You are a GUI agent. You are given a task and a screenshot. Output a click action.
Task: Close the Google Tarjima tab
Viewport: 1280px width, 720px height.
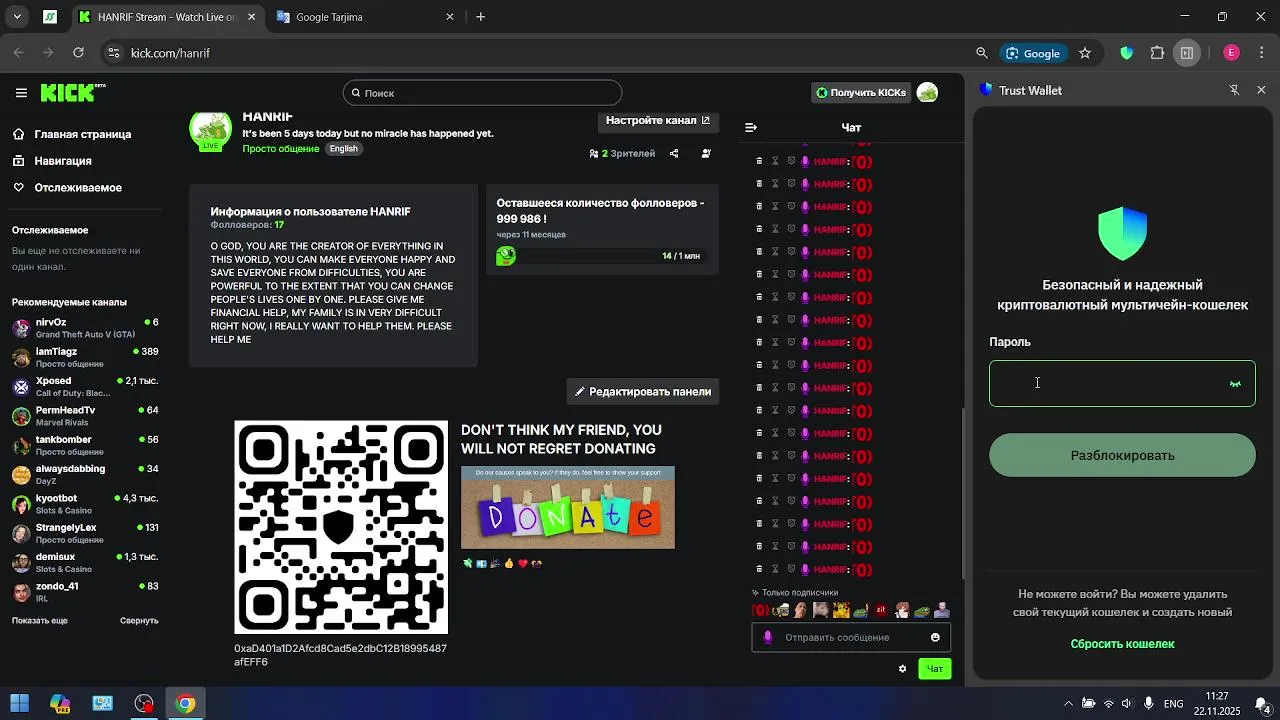(x=450, y=17)
